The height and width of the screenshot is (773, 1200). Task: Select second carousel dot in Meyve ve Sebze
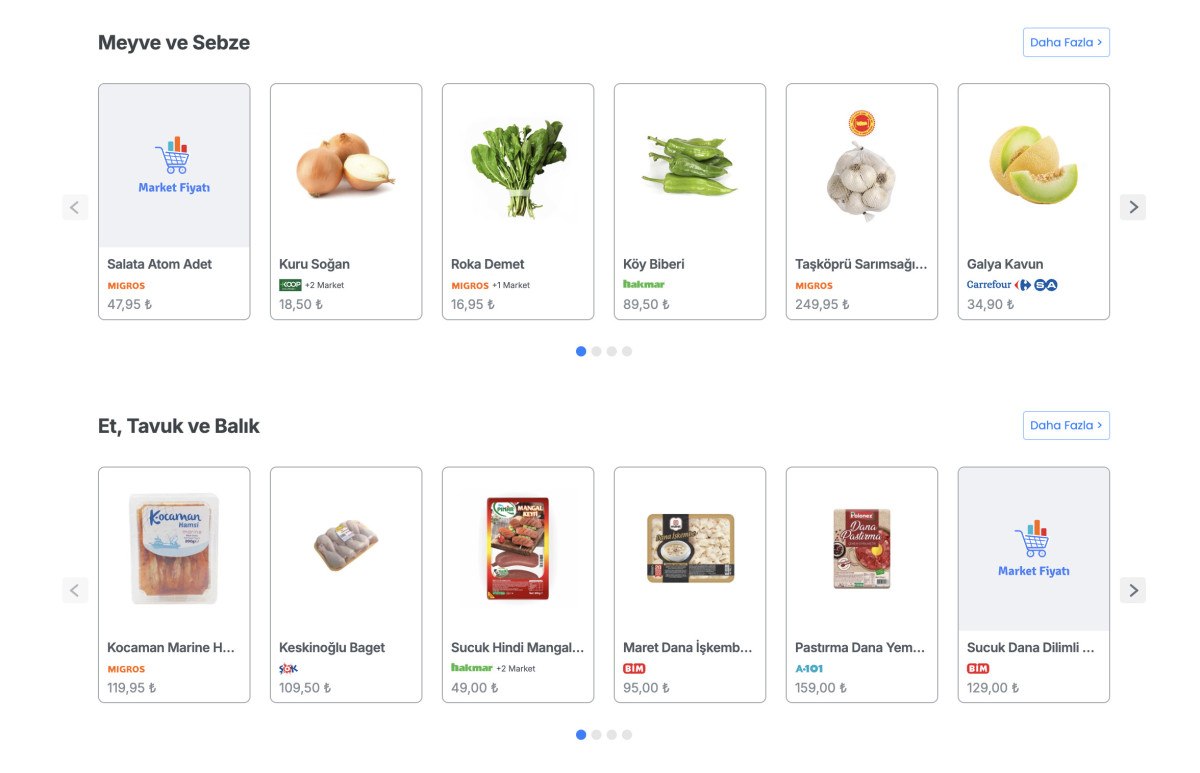coord(596,351)
